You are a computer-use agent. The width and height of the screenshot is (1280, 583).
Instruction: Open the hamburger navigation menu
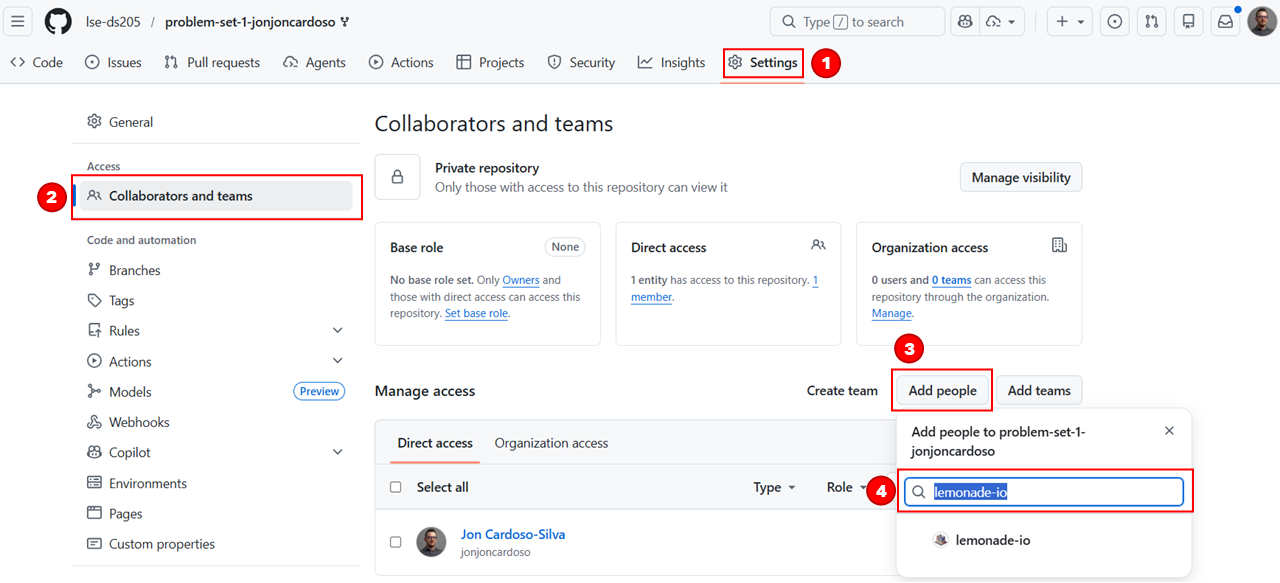pos(18,22)
